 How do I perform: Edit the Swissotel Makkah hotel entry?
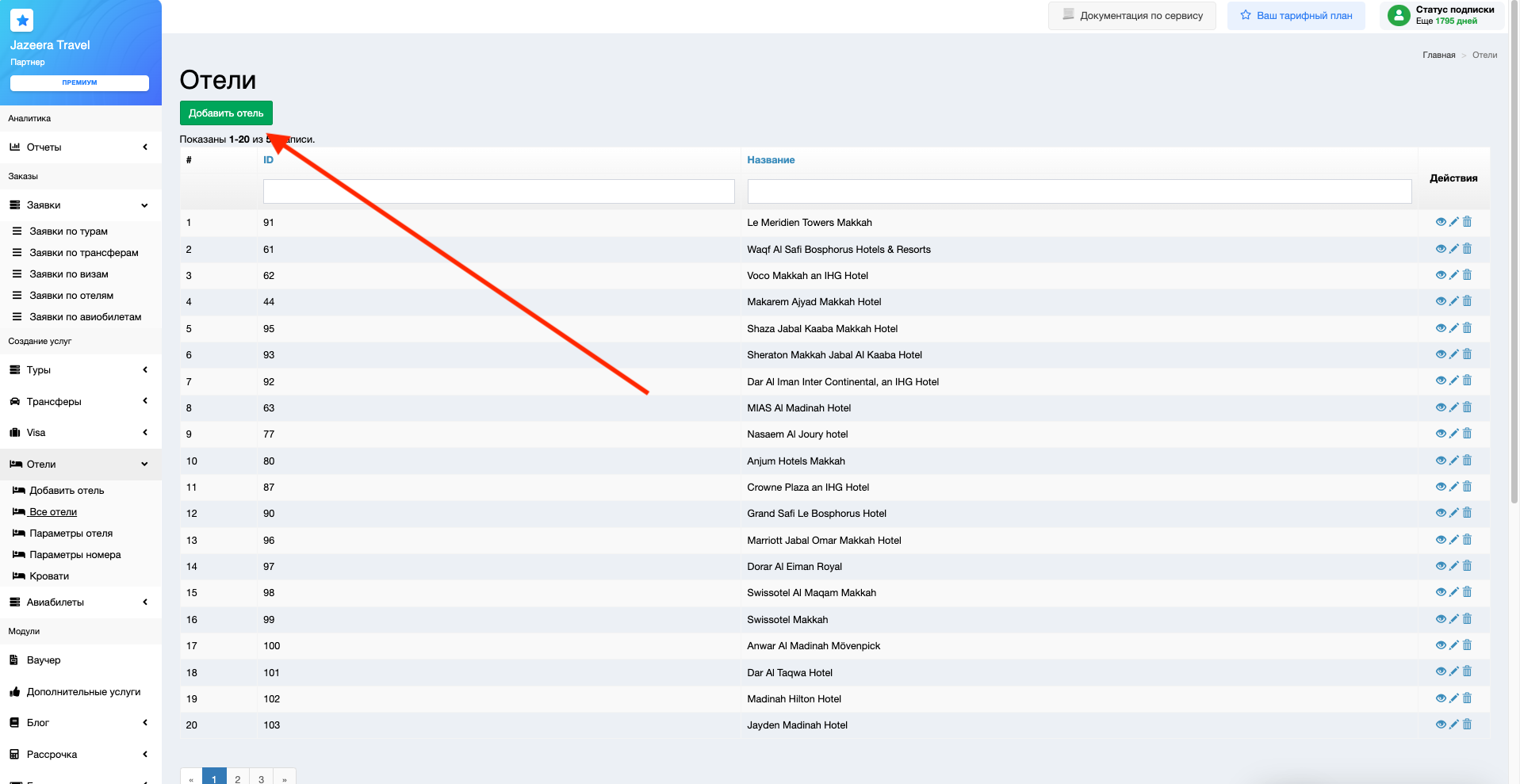click(x=1453, y=619)
